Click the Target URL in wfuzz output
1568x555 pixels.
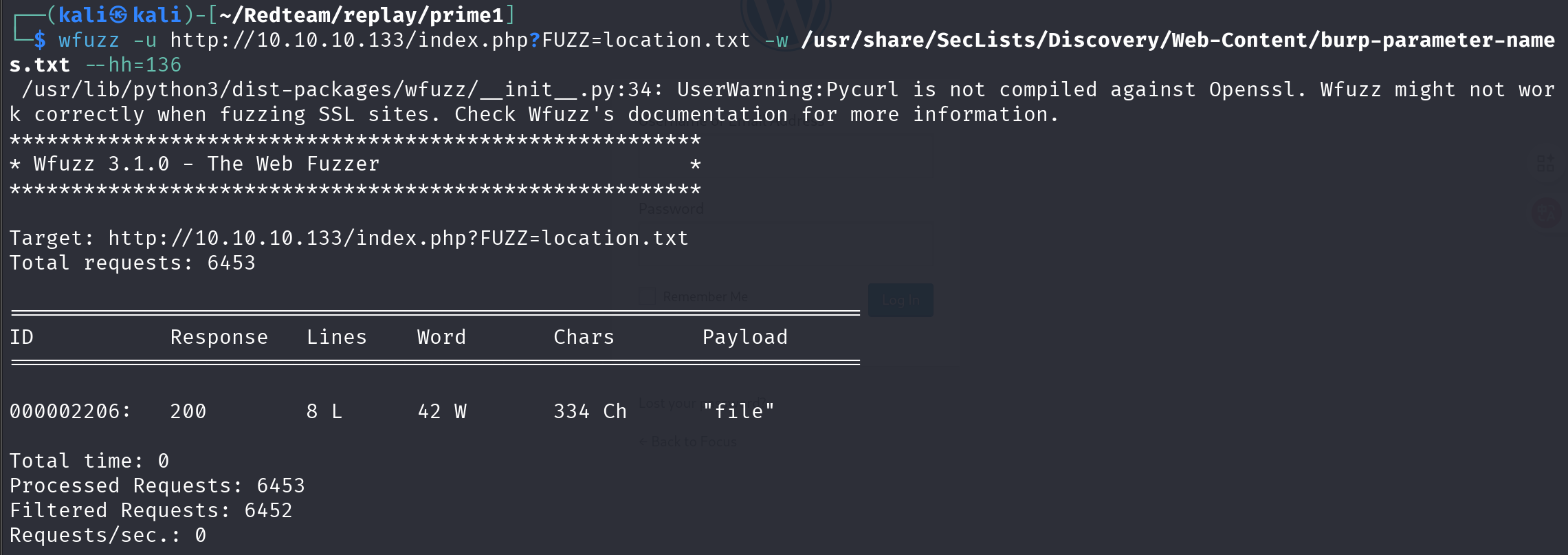[x=398, y=238]
